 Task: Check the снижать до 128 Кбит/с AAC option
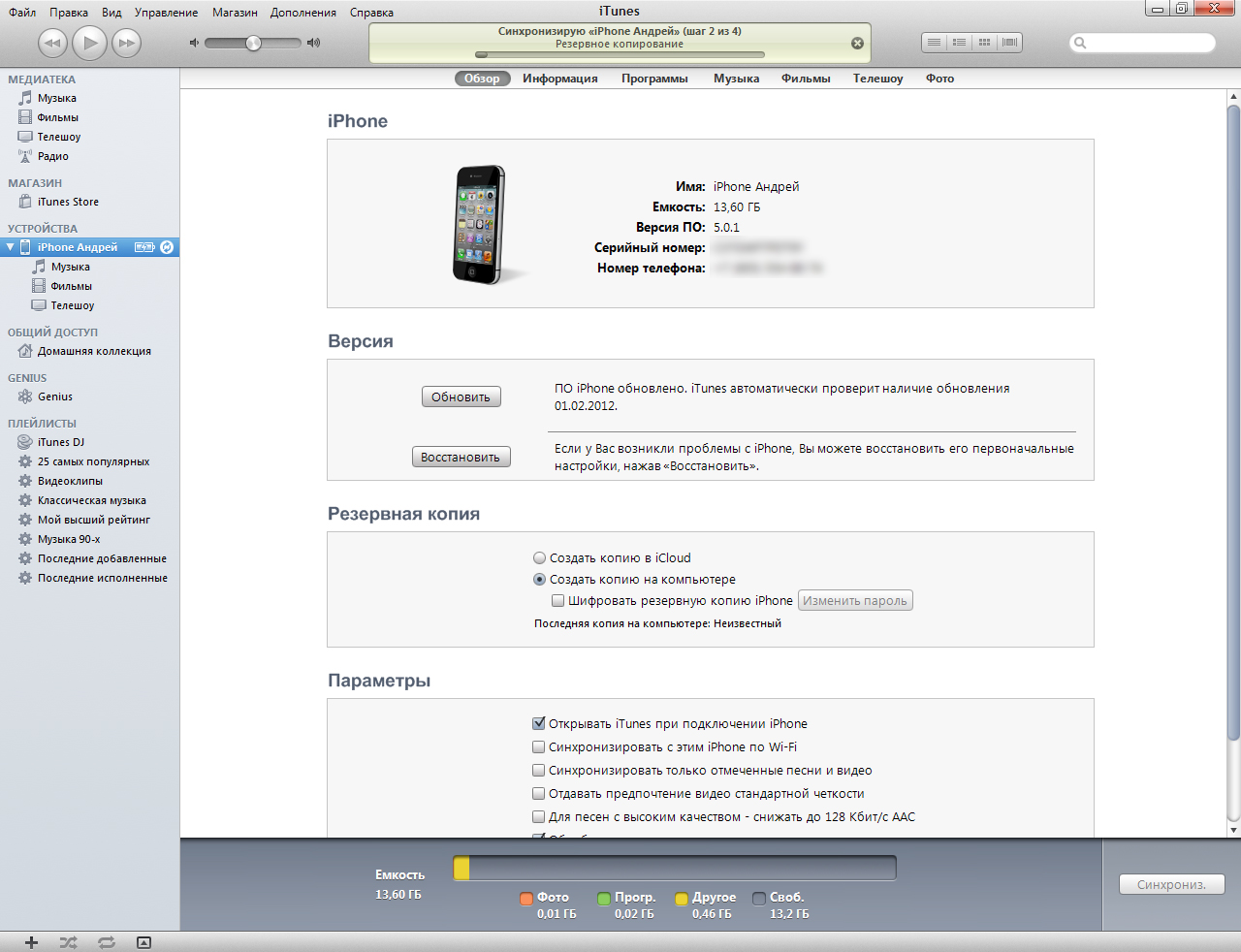[539, 817]
